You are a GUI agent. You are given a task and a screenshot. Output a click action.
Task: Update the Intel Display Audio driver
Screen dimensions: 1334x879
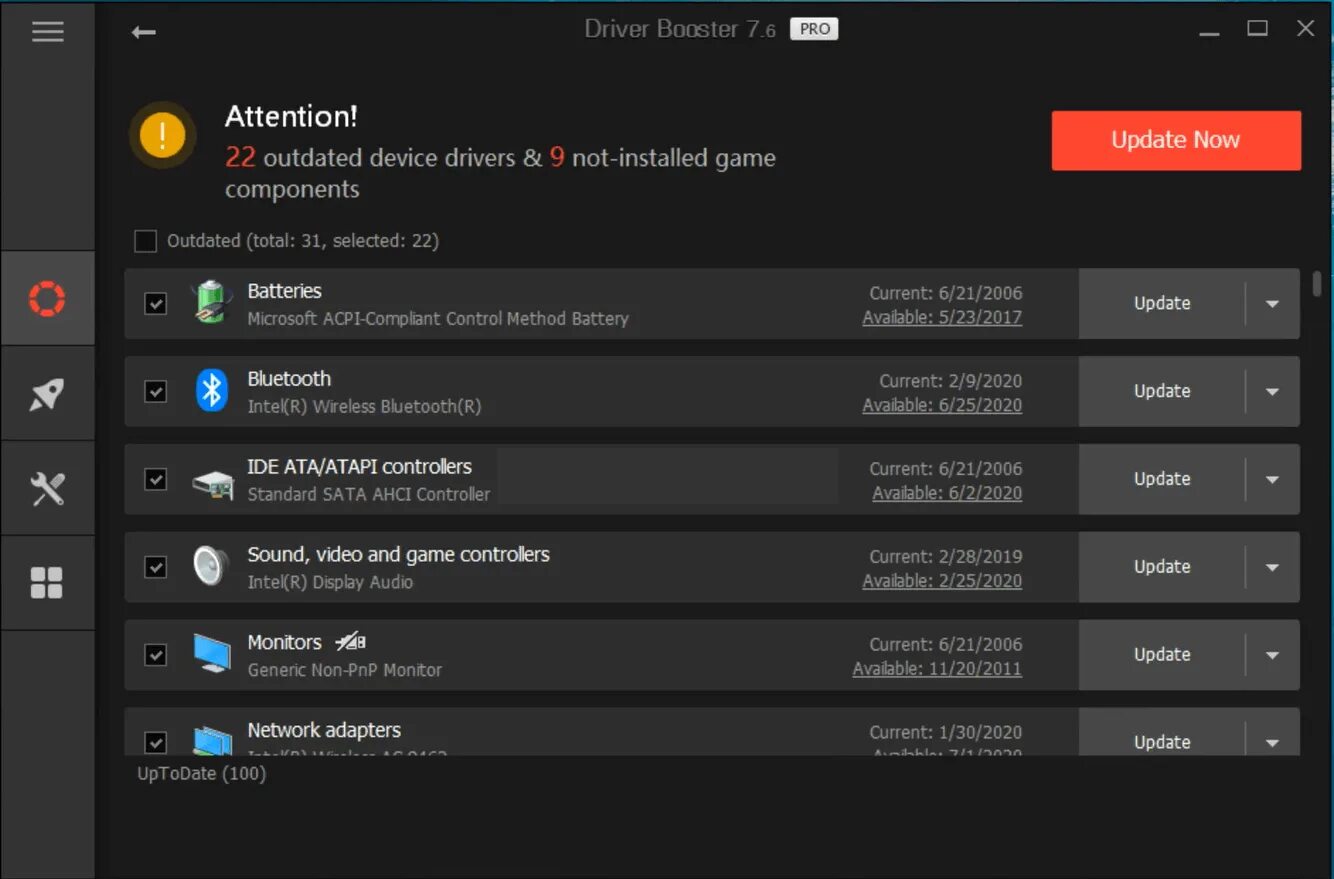tap(1162, 567)
